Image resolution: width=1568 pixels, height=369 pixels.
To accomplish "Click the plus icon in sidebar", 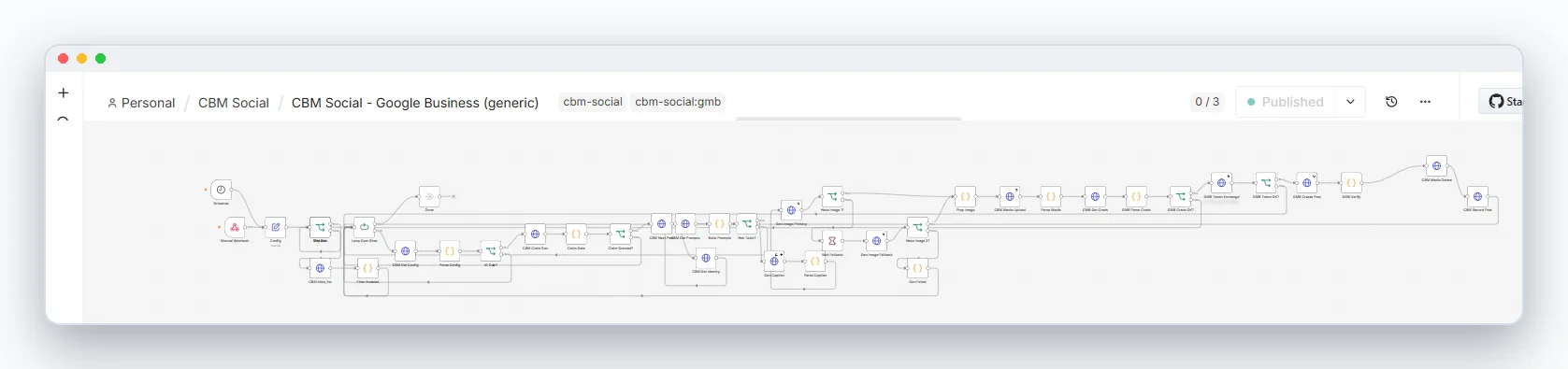I will click(x=64, y=92).
